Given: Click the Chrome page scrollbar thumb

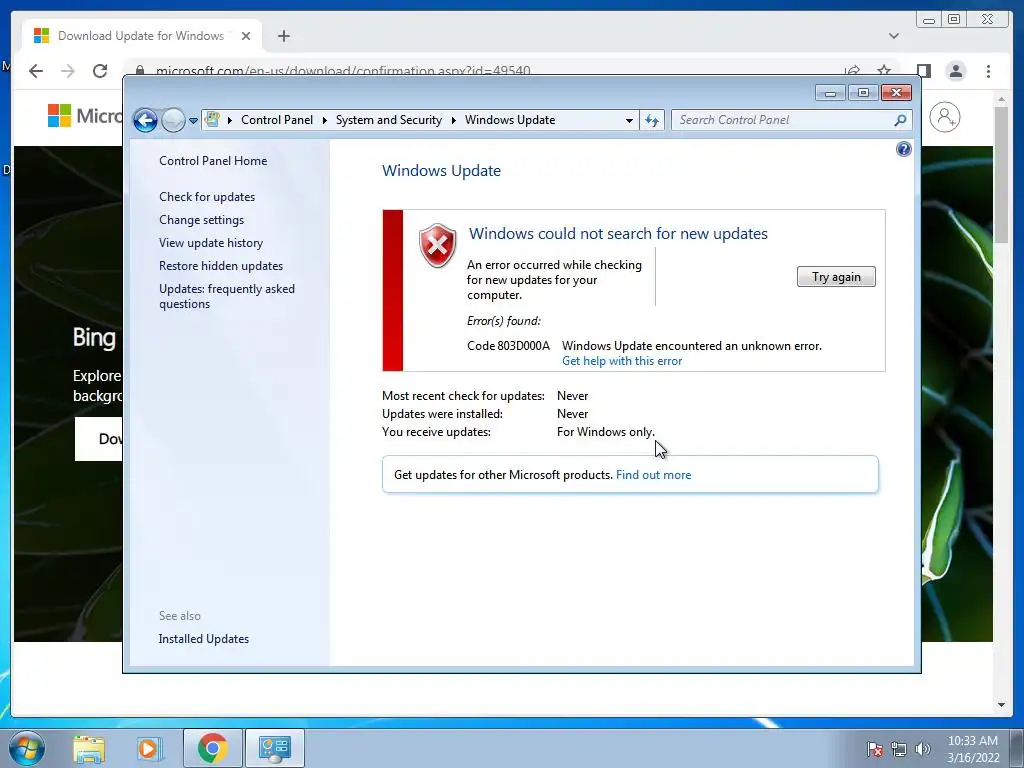Looking at the screenshot, I should pyautogui.click(x=1001, y=174).
